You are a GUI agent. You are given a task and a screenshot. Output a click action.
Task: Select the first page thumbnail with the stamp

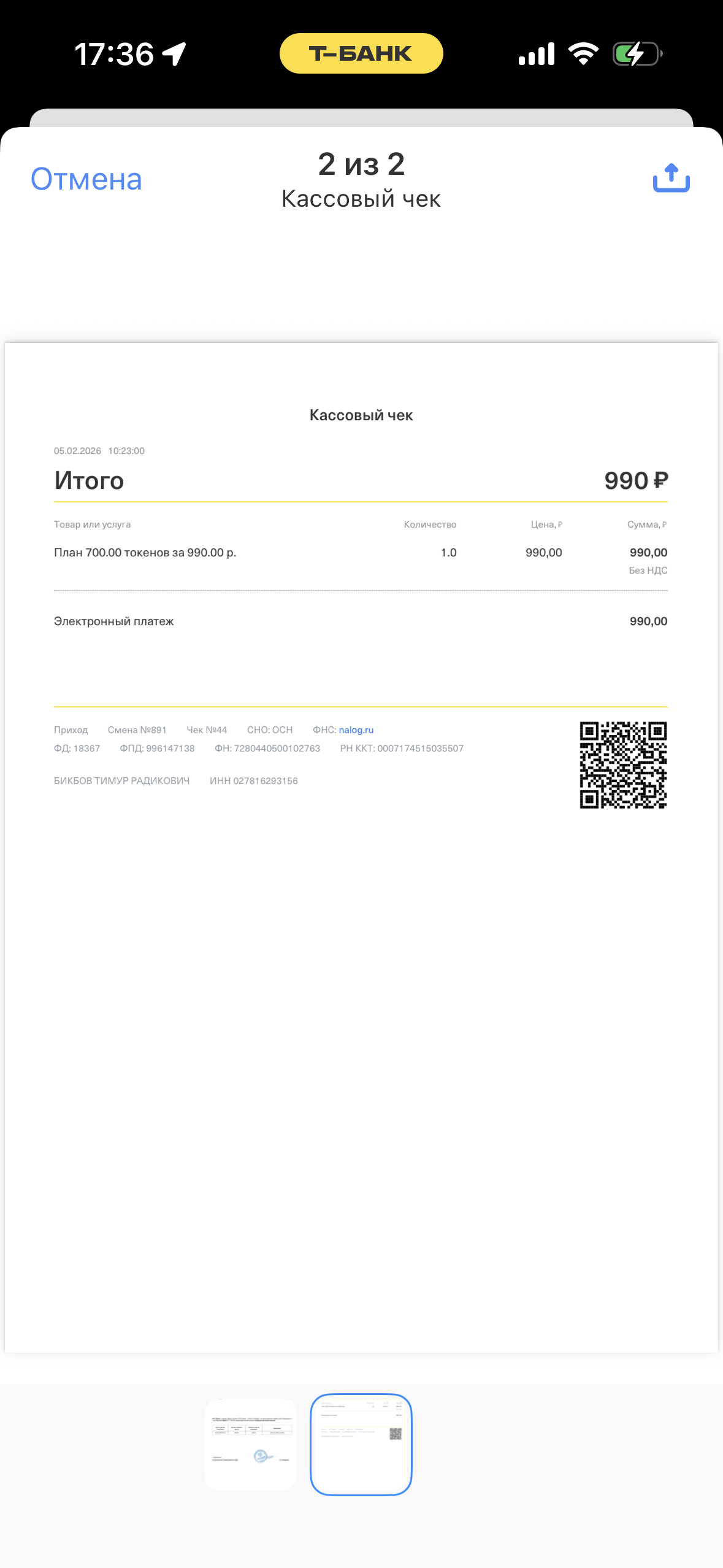251,1444
